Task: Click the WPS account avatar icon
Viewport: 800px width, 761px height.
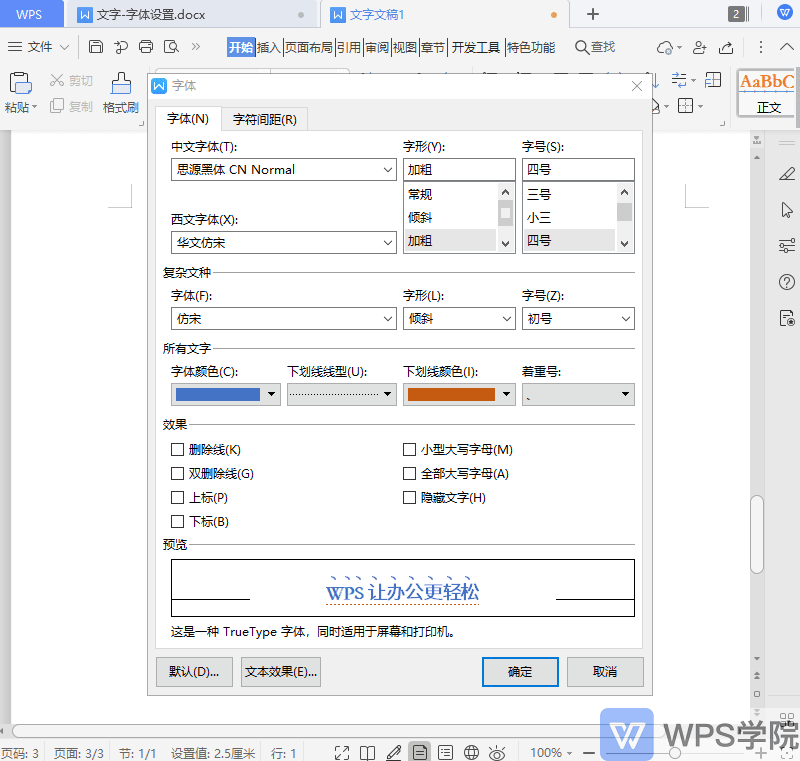Action: [784, 12]
